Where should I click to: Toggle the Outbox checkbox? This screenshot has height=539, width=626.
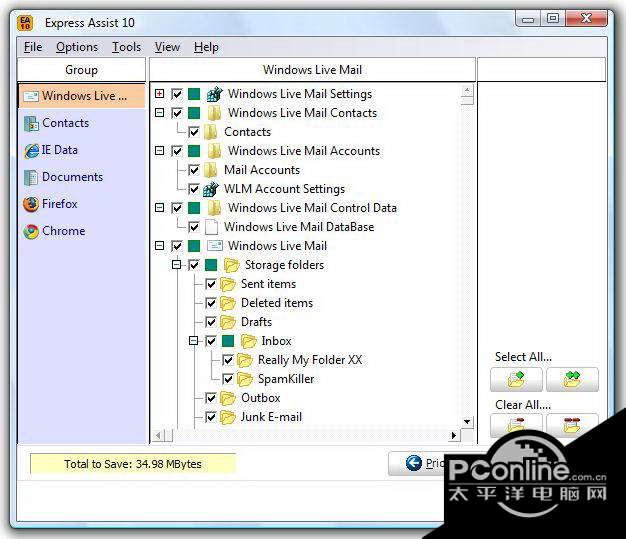(x=210, y=398)
